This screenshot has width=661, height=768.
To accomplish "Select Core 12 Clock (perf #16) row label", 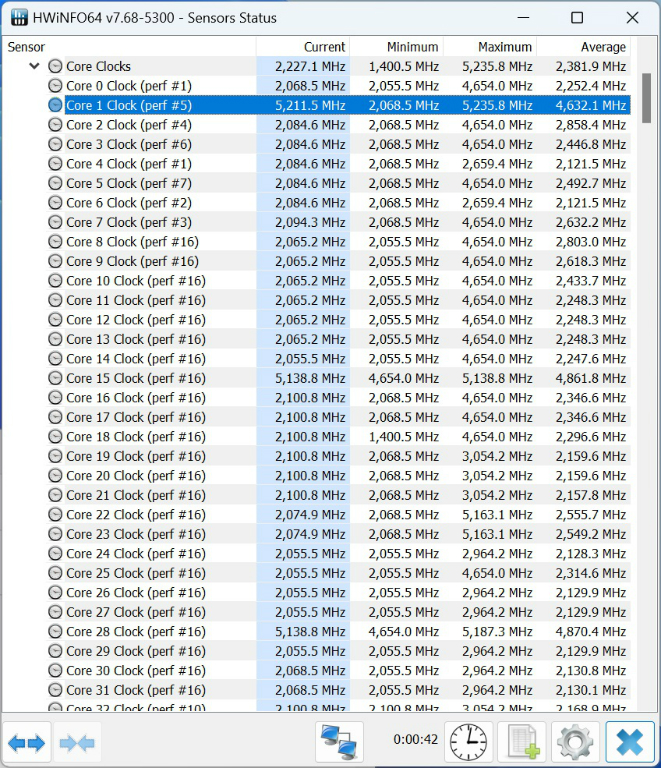I will point(136,319).
